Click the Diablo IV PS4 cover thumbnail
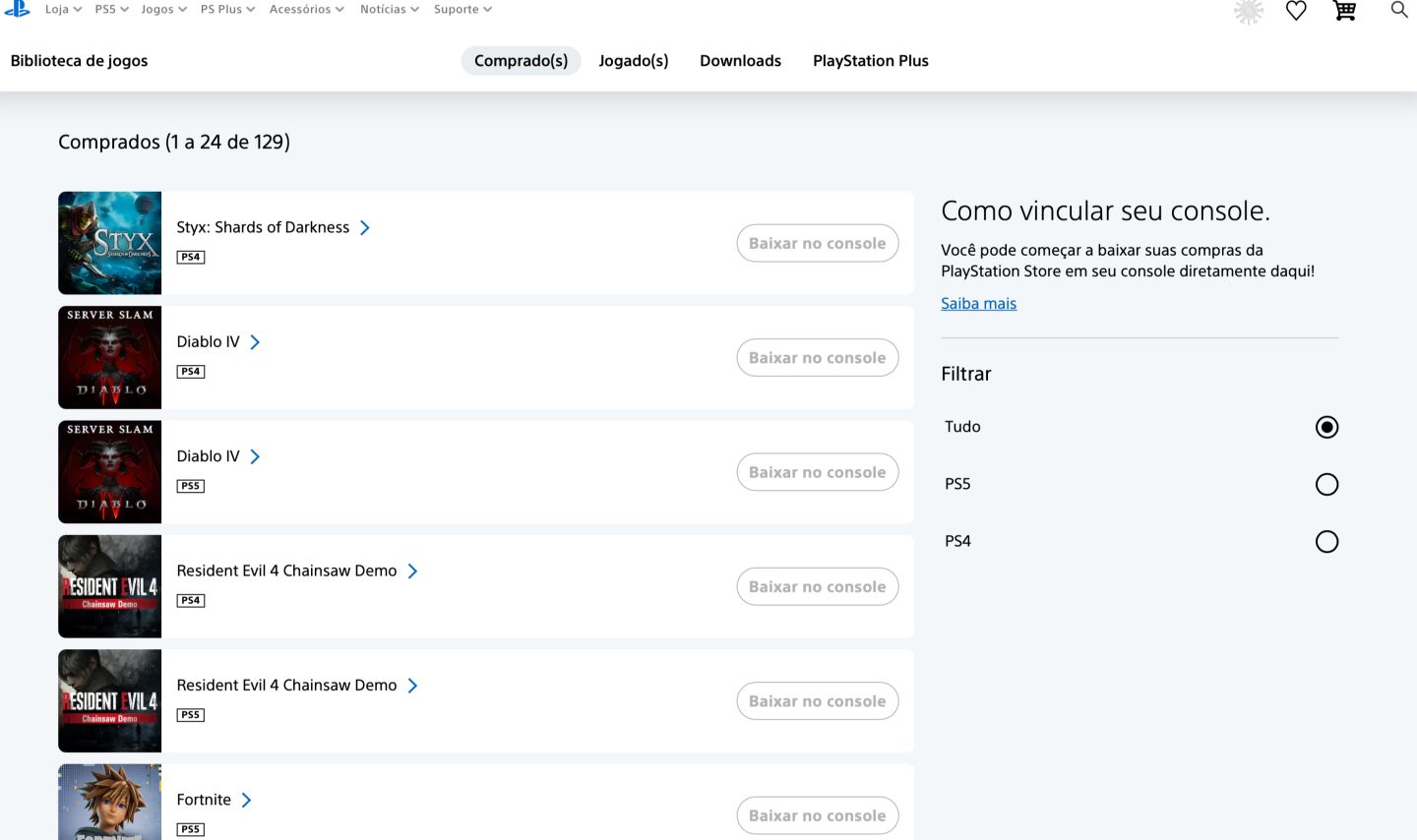The width and height of the screenshot is (1417, 840). pyautogui.click(x=110, y=358)
